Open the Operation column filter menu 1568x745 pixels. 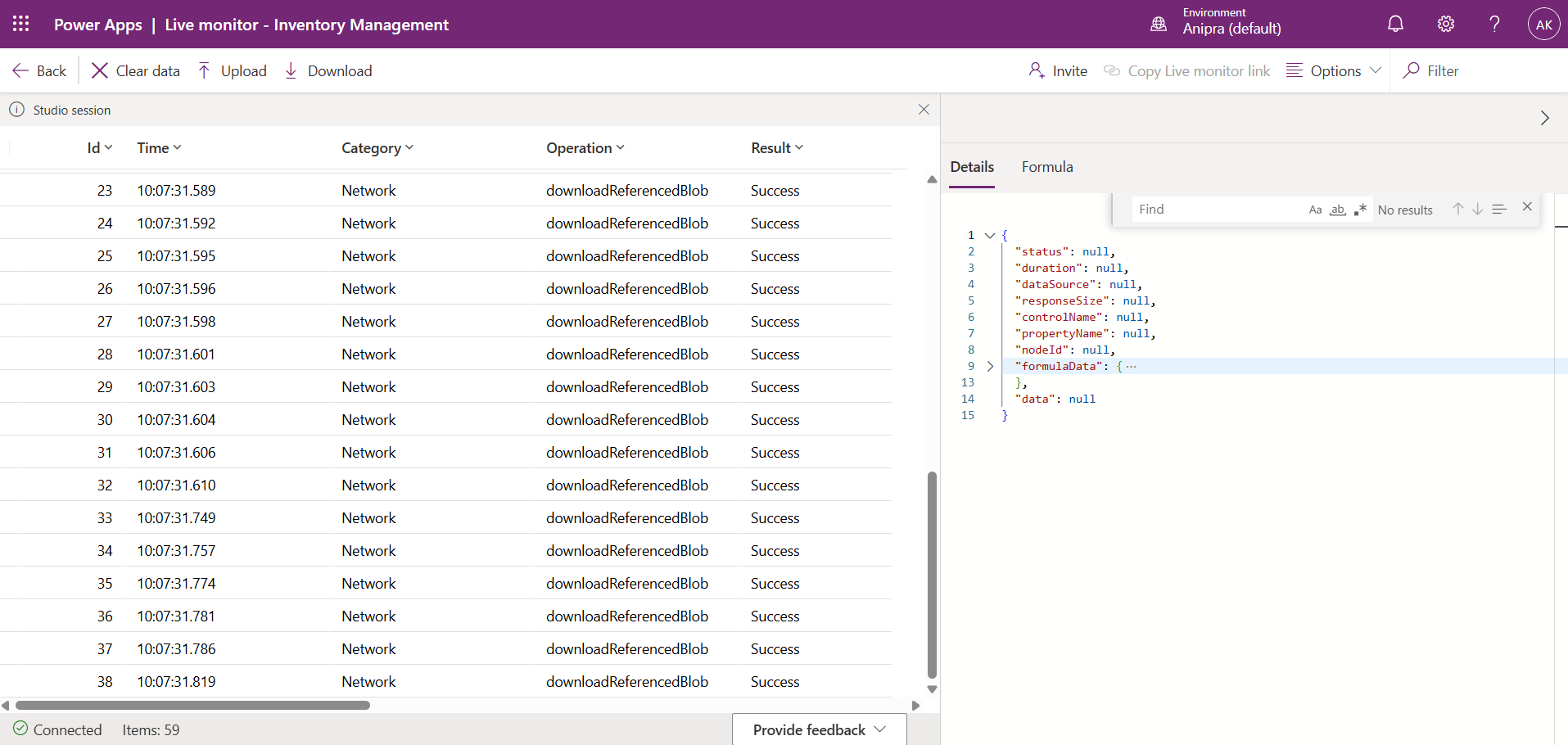coord(620,147)
